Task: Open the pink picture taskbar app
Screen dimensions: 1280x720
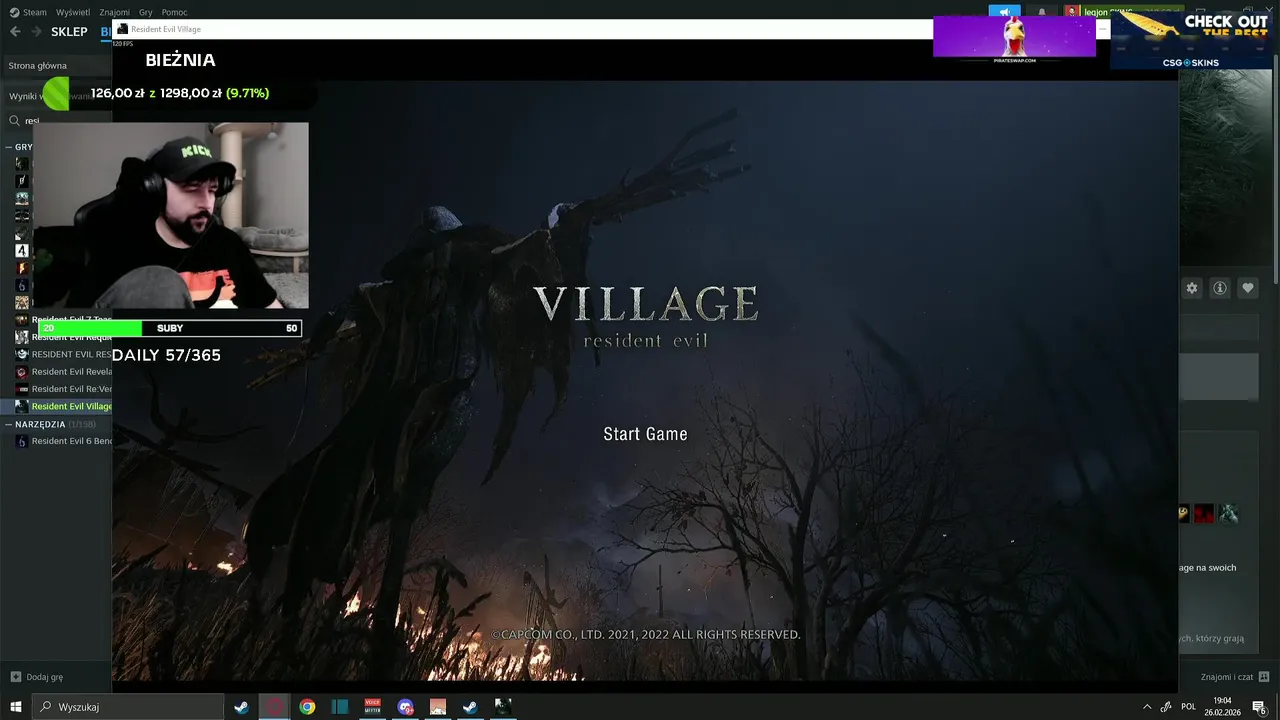Action: click(x=438, y=707)
